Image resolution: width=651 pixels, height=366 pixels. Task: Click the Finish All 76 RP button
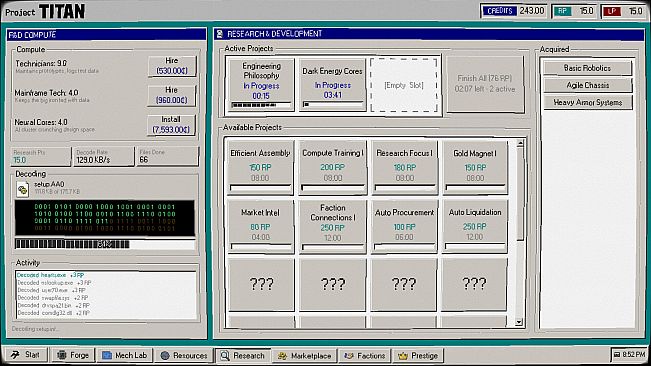click(485, 84)
